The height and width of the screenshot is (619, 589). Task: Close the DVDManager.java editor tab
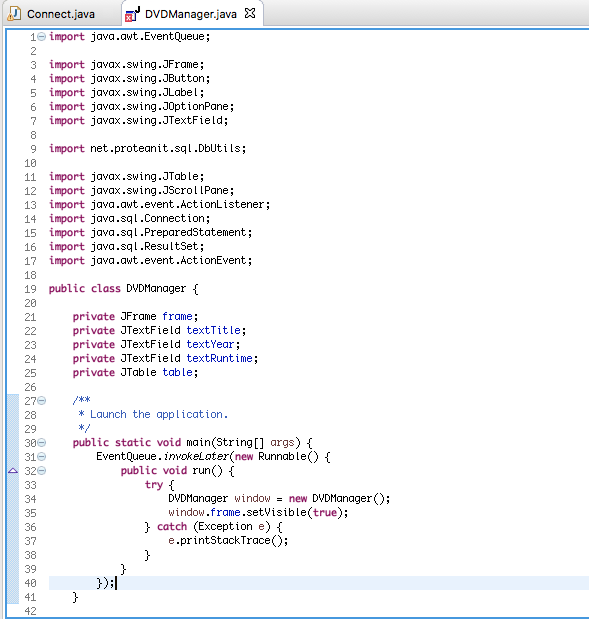250,13
